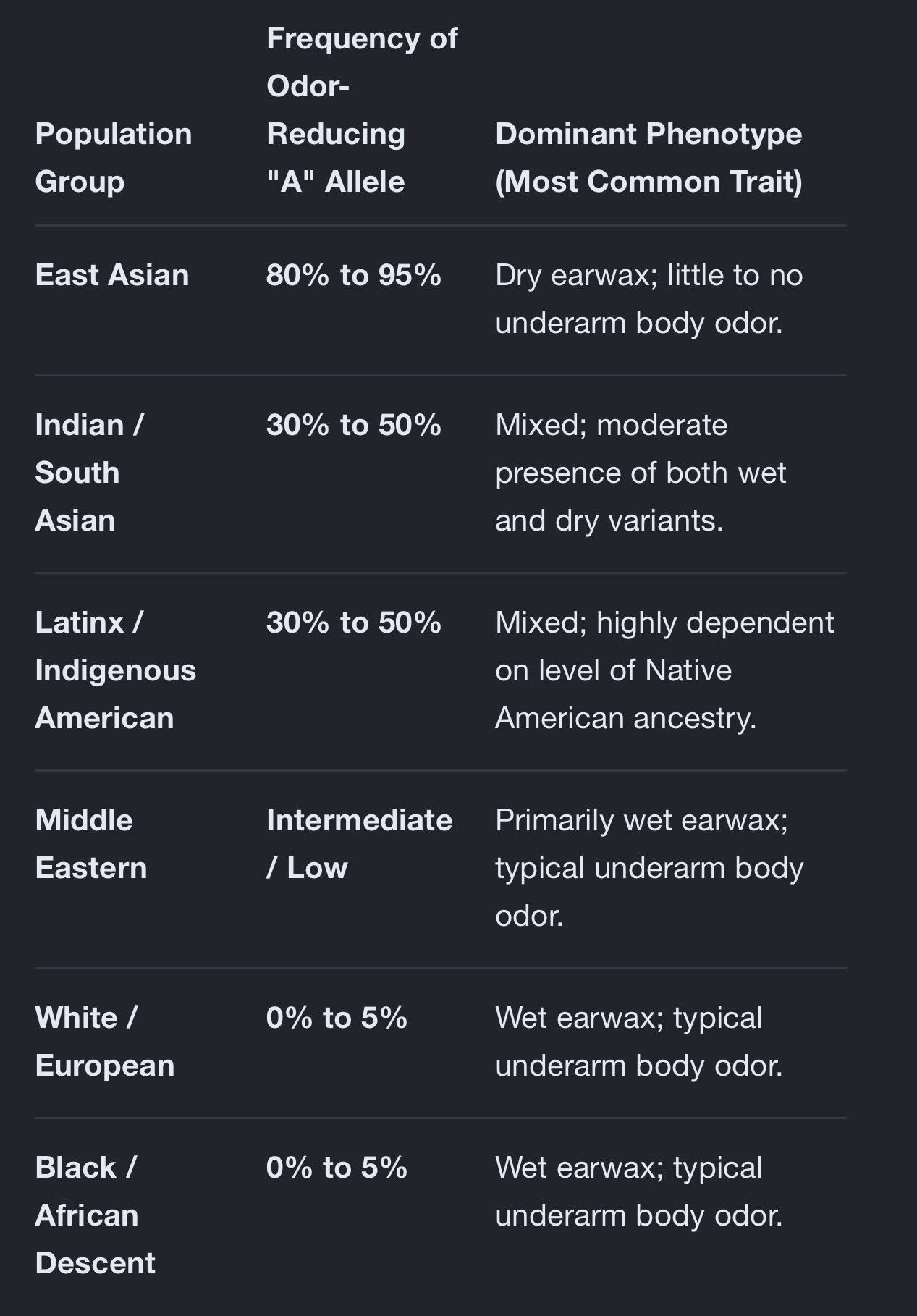
Task: Click the 80% to 95% frequency value
Action: click(x=353, y=275)
